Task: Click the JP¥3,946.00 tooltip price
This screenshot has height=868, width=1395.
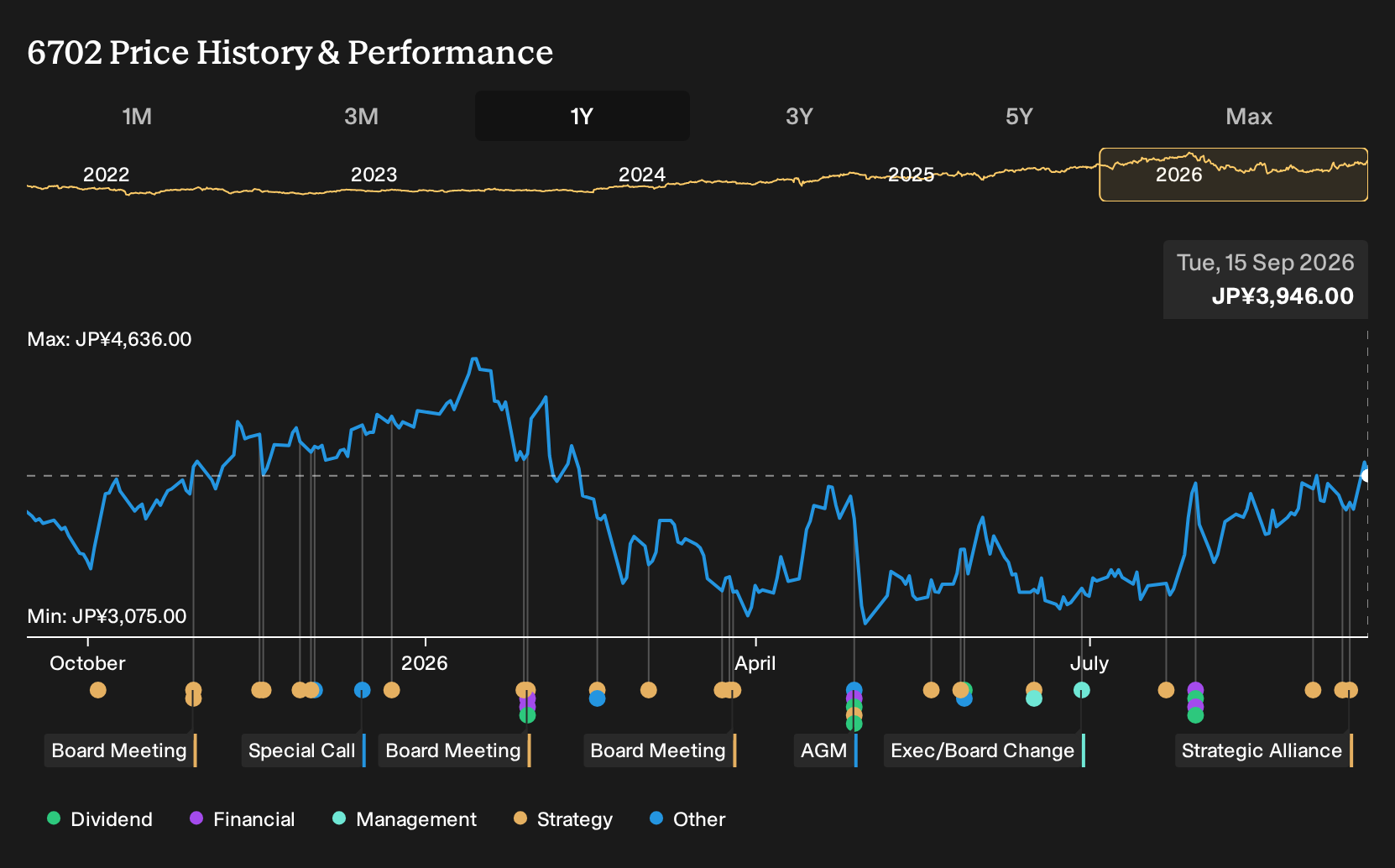Action: tap(1283, 296)
